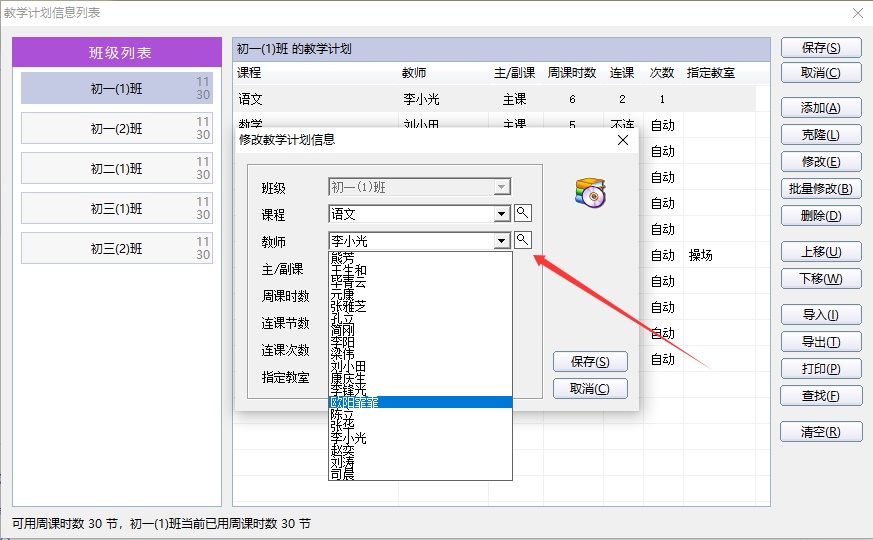Screen dimensions: 873x540
Task: Select 初三(1)班 in the class list
Action: pyautogui.click(x=116, y=209)
